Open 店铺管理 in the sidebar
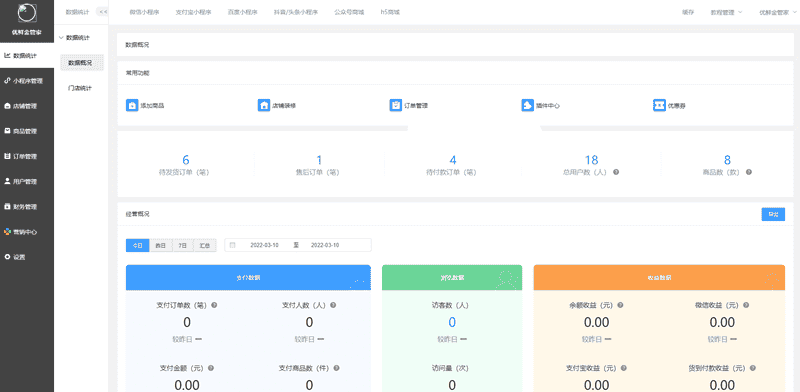 point(27,106)
